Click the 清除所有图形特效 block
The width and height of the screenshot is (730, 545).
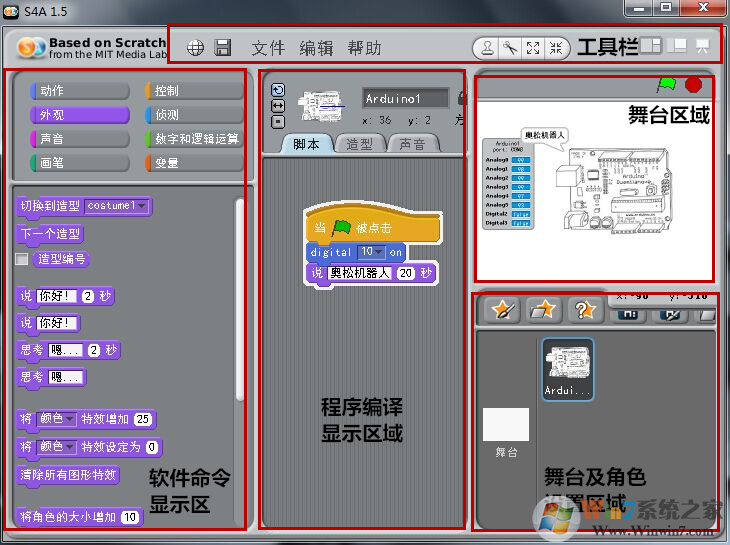68,475
